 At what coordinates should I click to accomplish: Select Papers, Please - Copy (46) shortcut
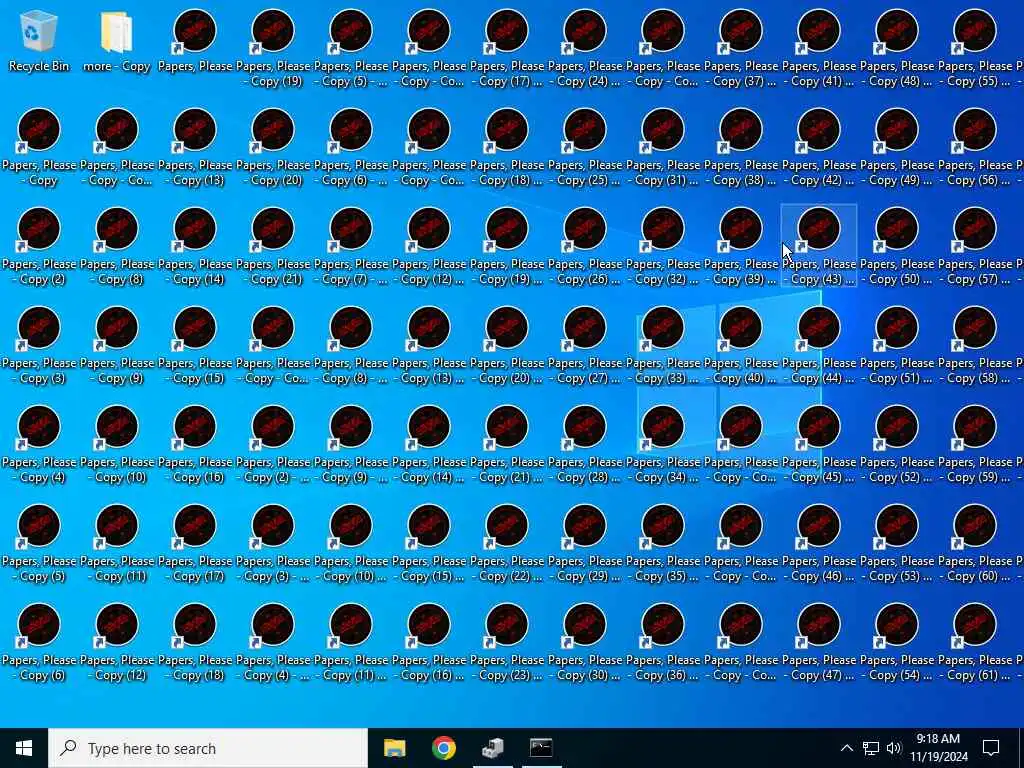(819, 544)
